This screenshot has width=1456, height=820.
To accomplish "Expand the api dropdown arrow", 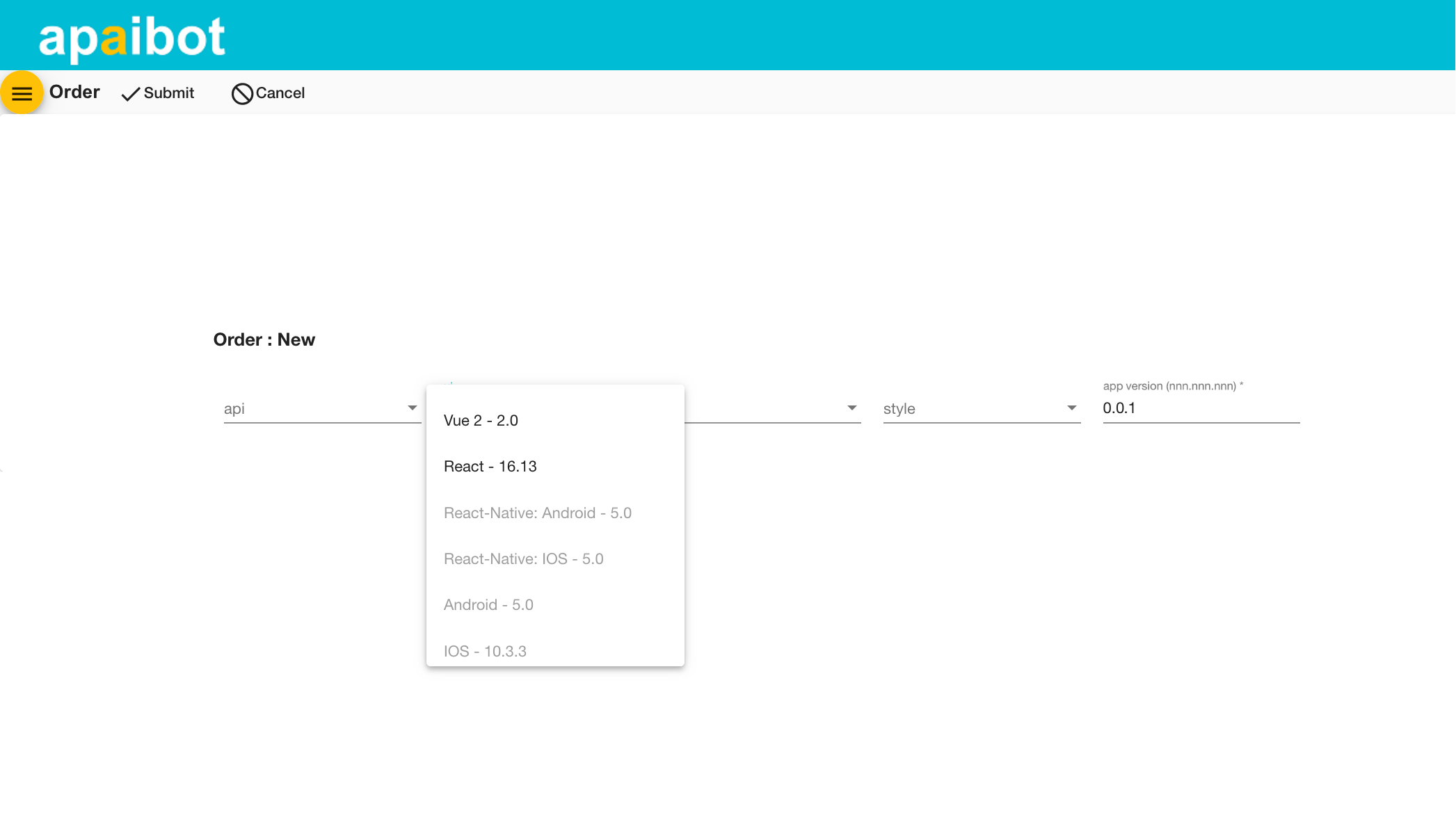I will 412,408.
